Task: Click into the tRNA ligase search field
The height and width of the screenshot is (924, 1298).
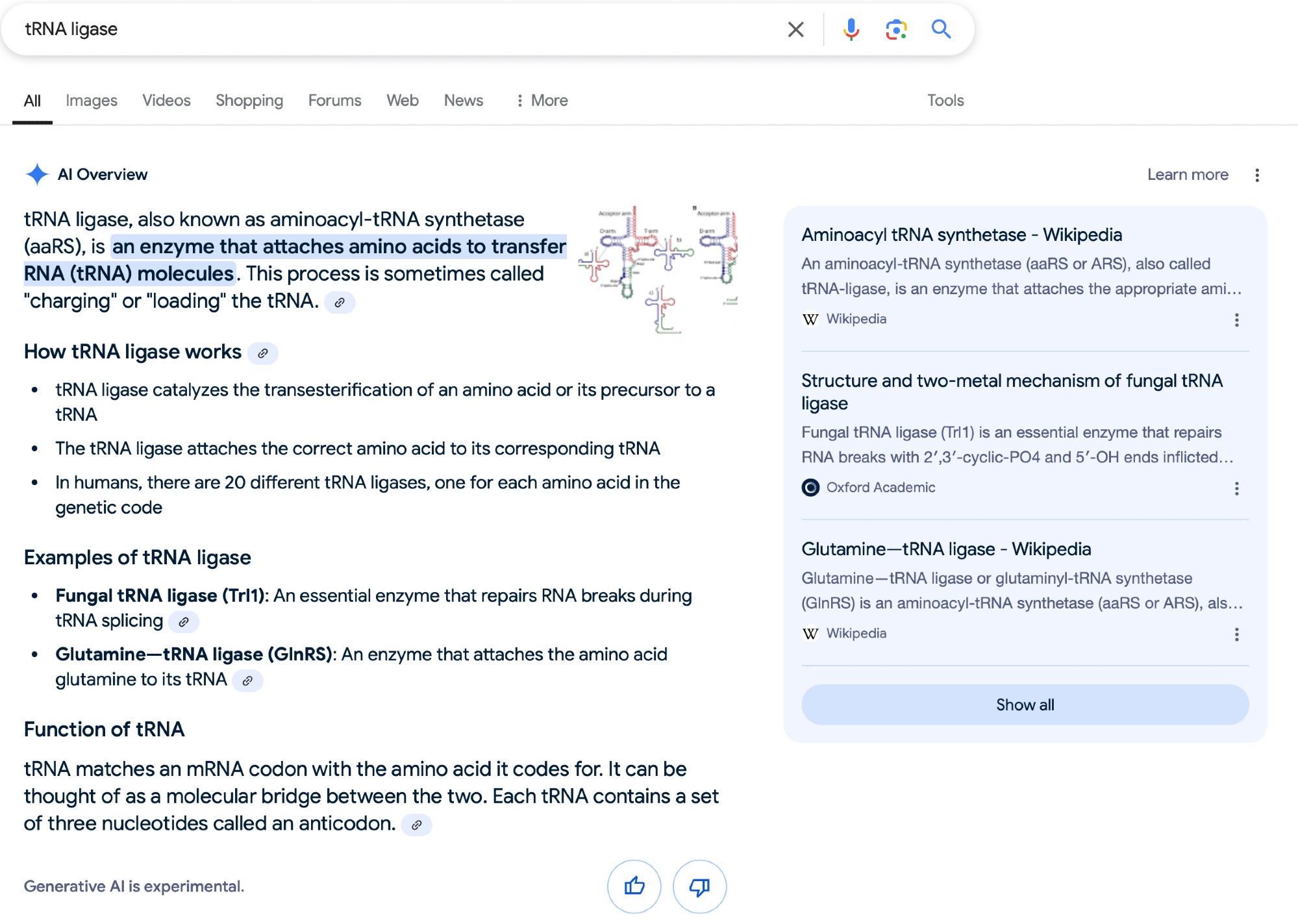Action: (390, 29)
